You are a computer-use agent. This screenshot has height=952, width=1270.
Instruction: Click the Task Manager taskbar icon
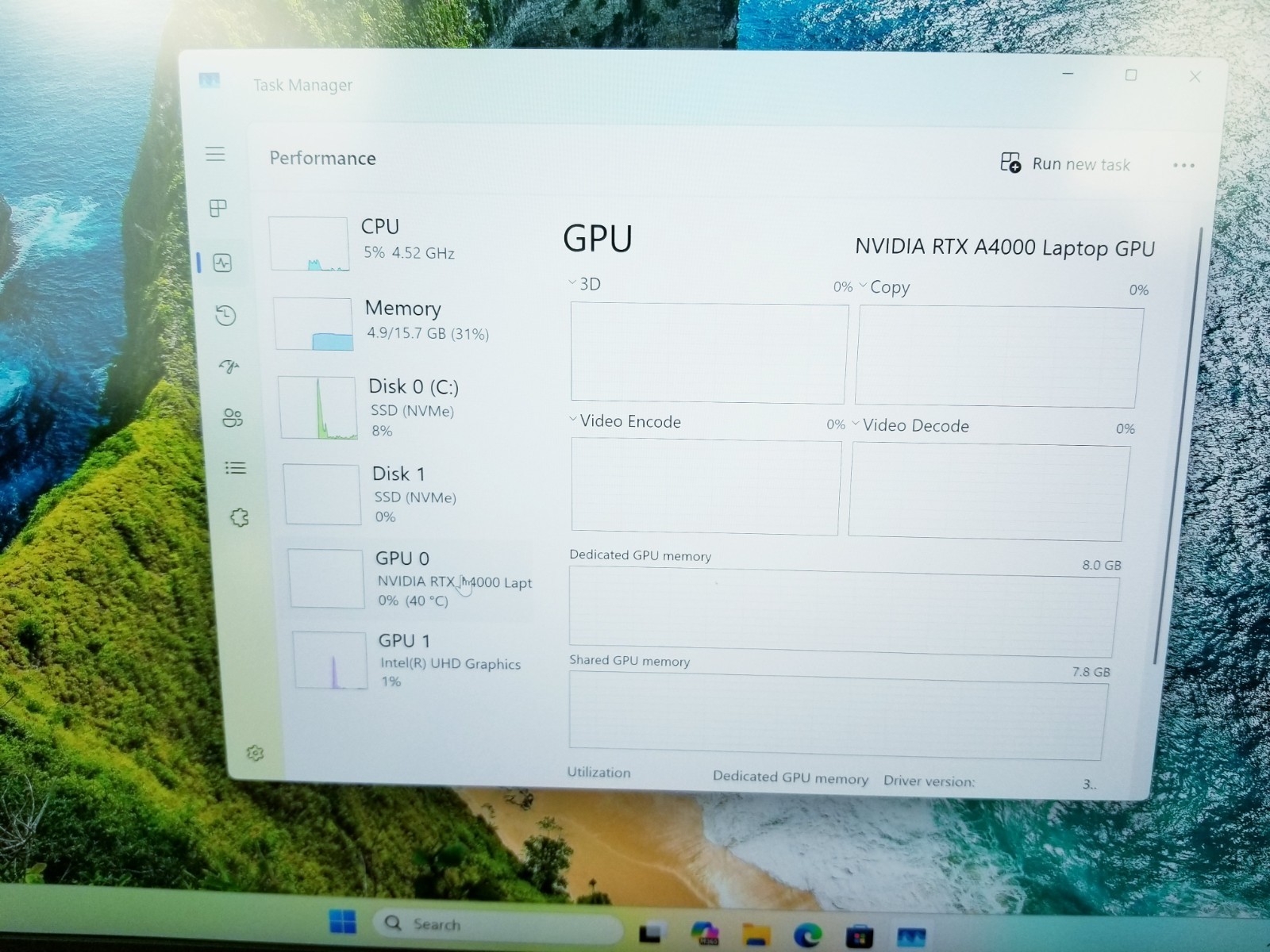pos(911,938)
